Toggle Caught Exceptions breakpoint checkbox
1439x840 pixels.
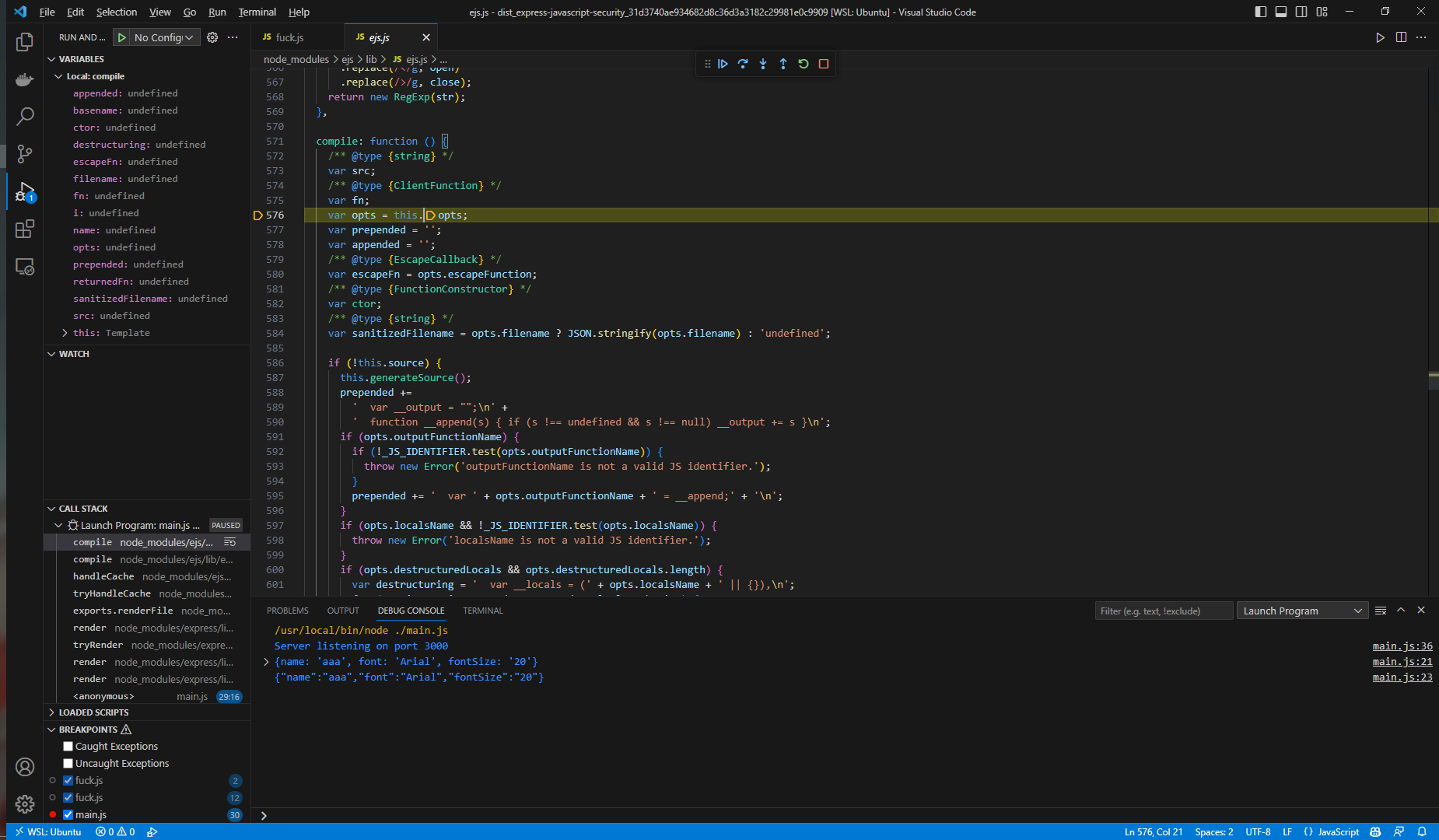tap(68, 747)
